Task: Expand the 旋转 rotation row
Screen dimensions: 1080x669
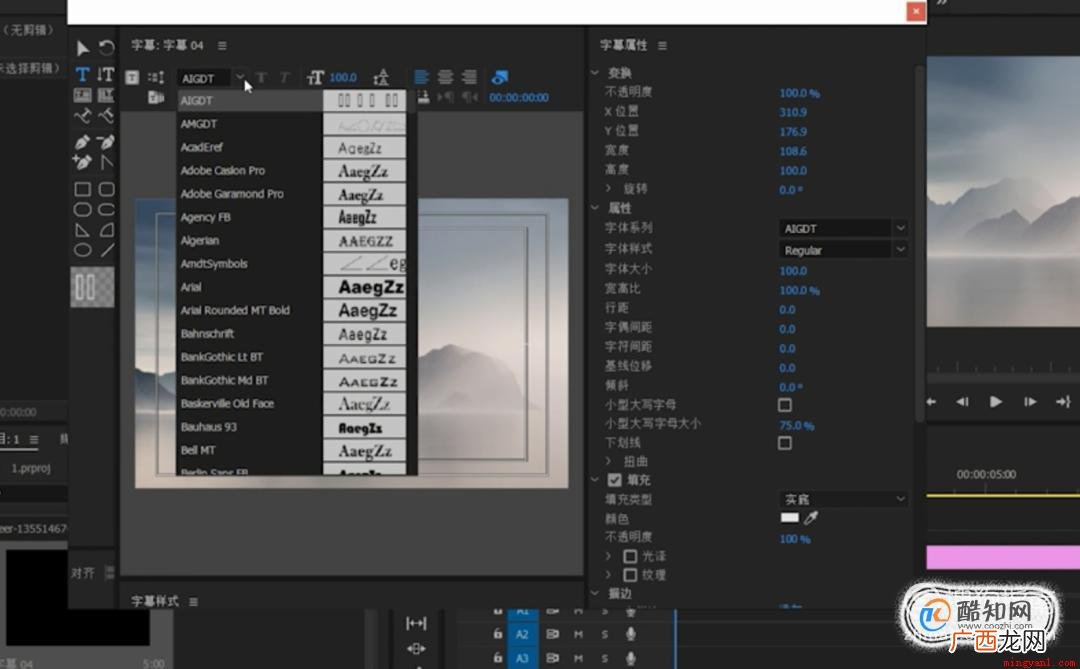Action: tap(608, 188)
